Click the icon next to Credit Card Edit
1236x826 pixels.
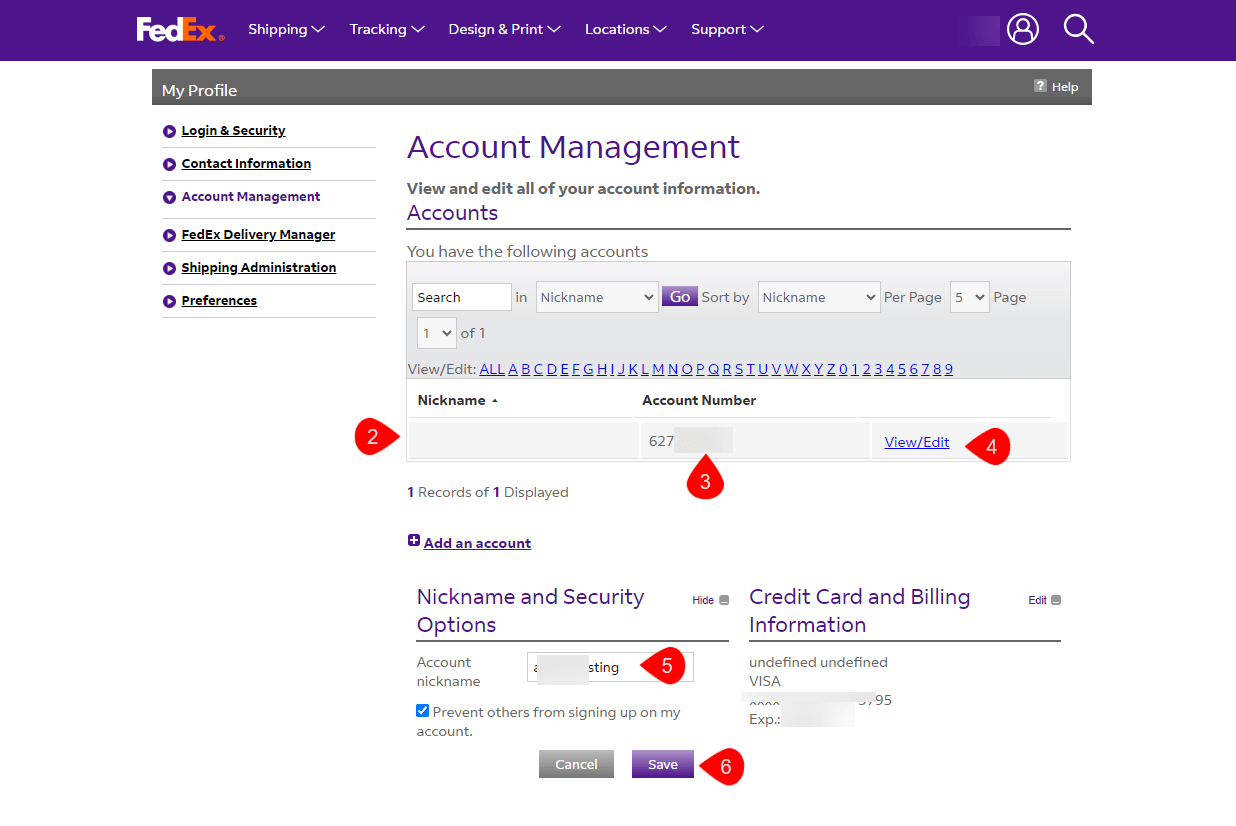point(1056,600)
